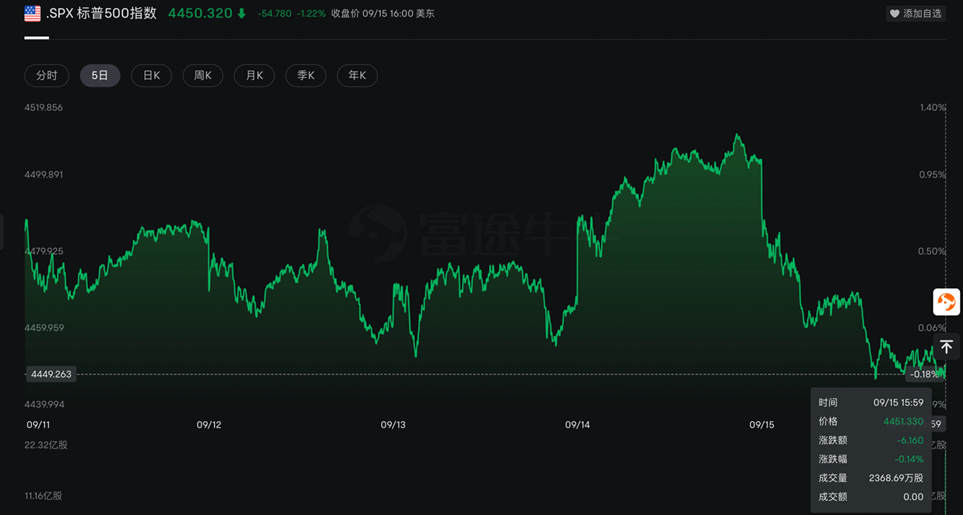Click the US flag icon beside .SPX

[33, 14]
